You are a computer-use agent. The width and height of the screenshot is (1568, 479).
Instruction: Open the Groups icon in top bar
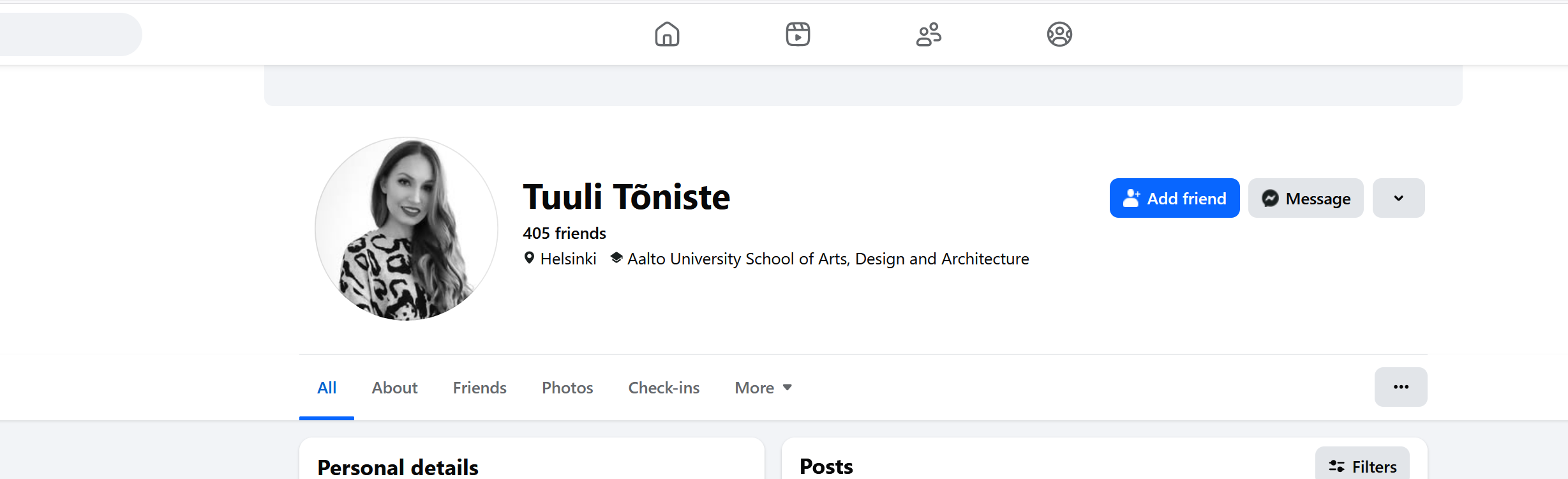click(1059, 34)
